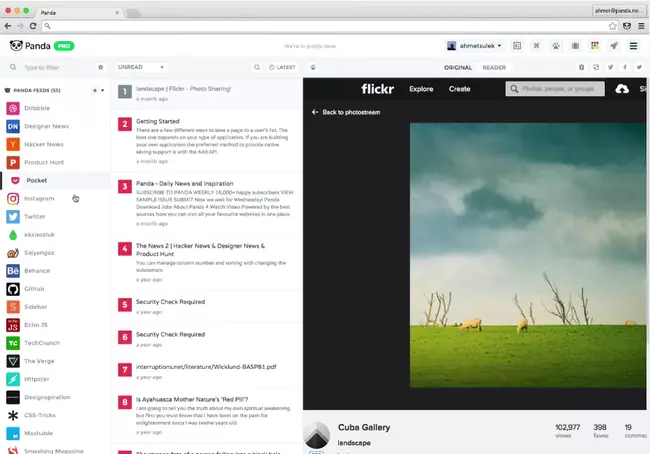Image resolution: width=650 pixels, height=454 pixels.
Task: Open the Behance feed
Action: [x=37, y=271]
